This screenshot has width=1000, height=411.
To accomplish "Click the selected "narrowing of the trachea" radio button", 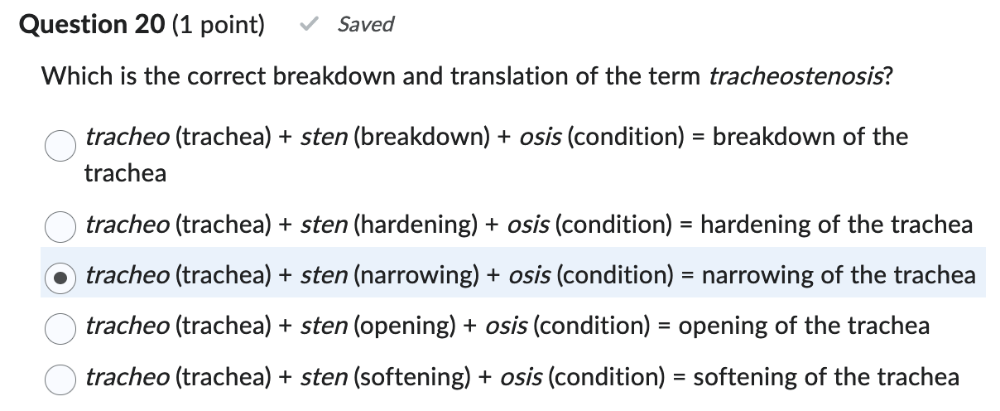I will click(60, 276).
